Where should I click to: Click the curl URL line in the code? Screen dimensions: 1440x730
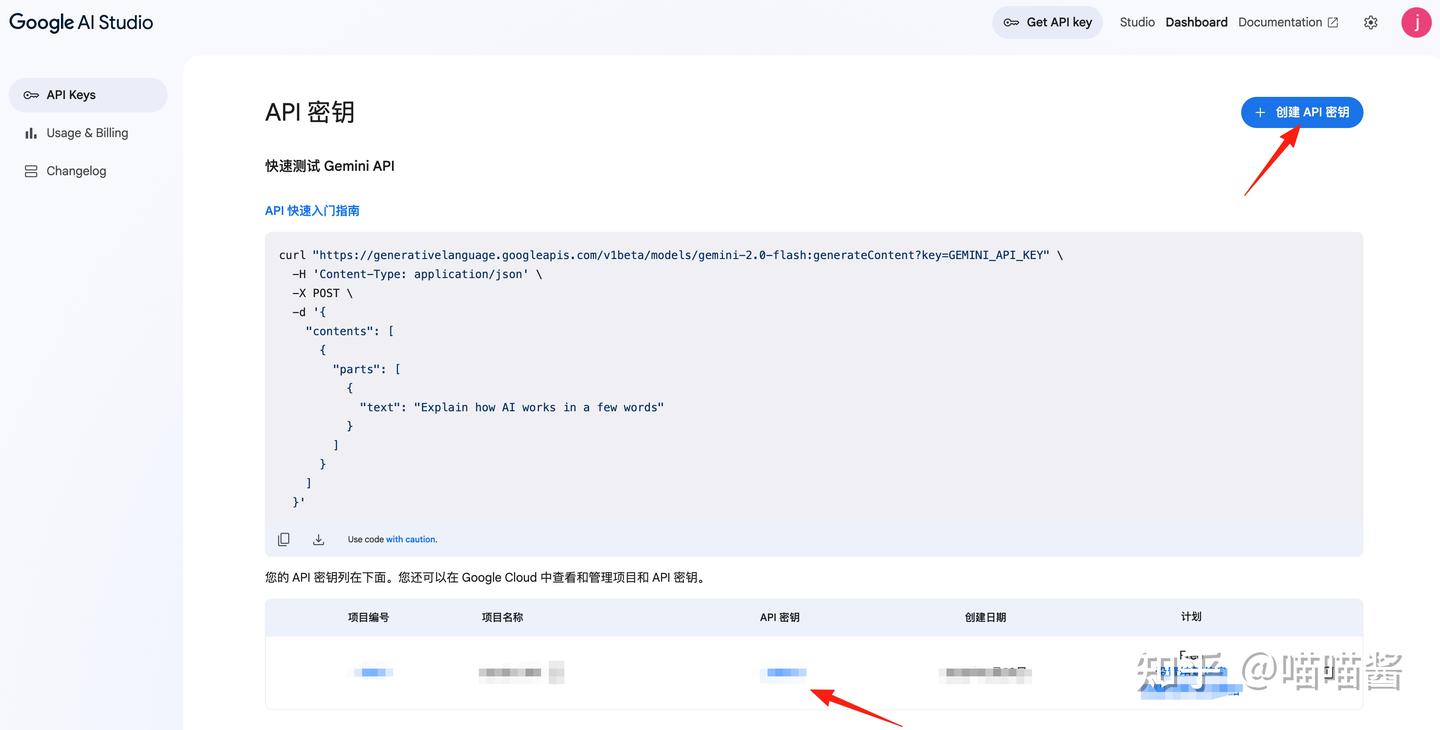pos(671,255)
